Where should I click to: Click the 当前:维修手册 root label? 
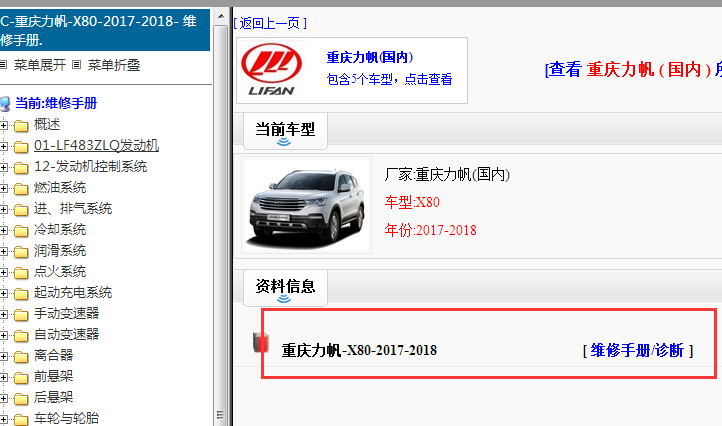point(56,103)
